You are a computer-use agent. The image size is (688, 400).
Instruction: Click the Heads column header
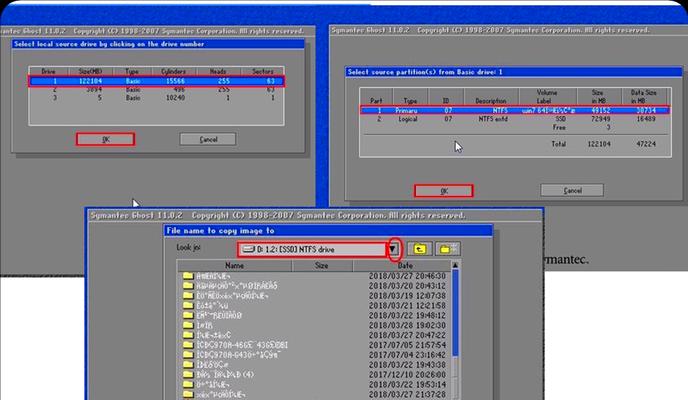click(x=218, y=71)
